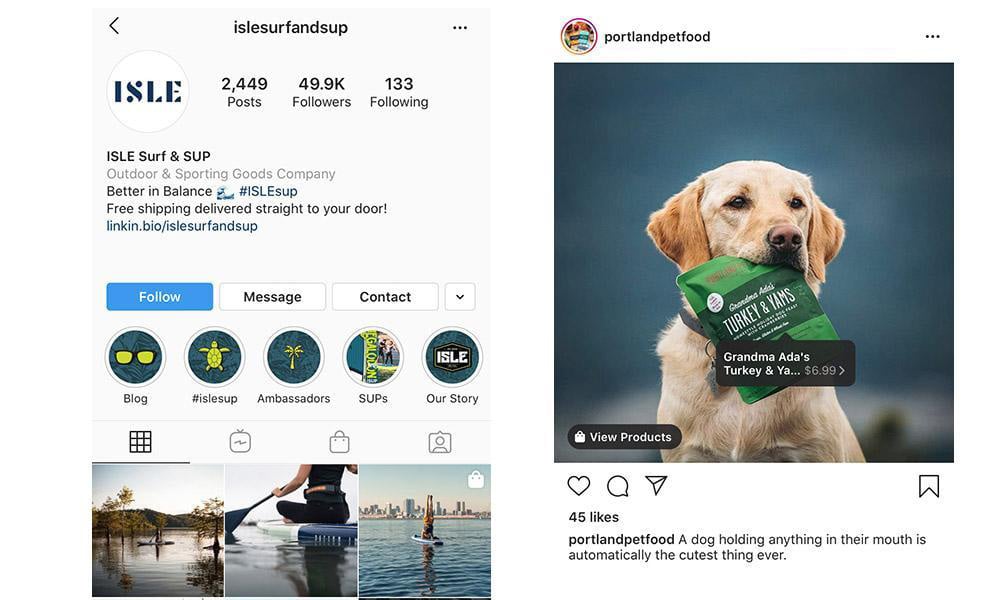Save the portlandpetfood post with the bookmark
Viewport: 1000px width, 600px height.
pyautogui.click(x=928, y=485)
